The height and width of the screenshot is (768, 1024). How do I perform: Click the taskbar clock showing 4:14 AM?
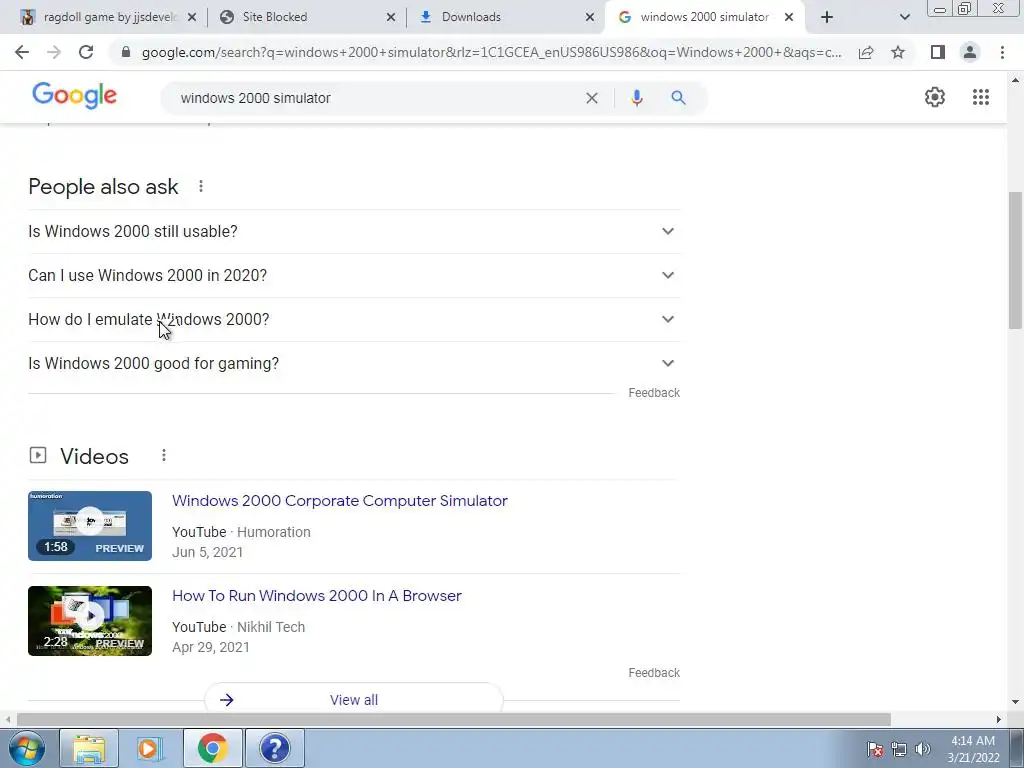[973, 749]
